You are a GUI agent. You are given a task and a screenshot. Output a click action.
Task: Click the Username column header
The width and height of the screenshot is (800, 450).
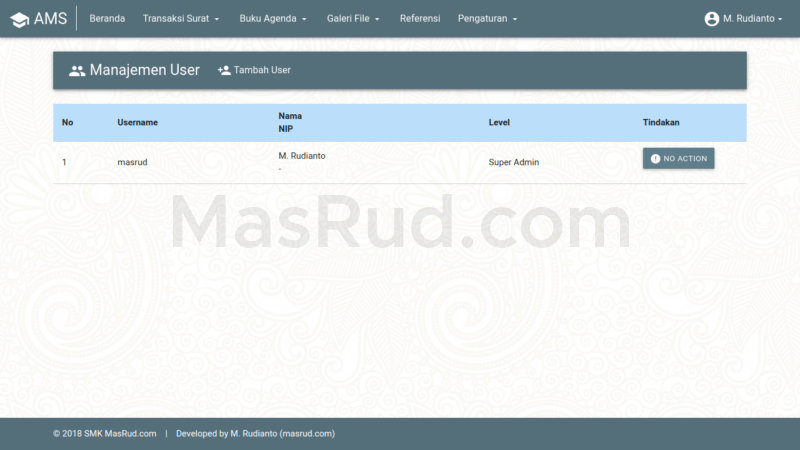137,122
